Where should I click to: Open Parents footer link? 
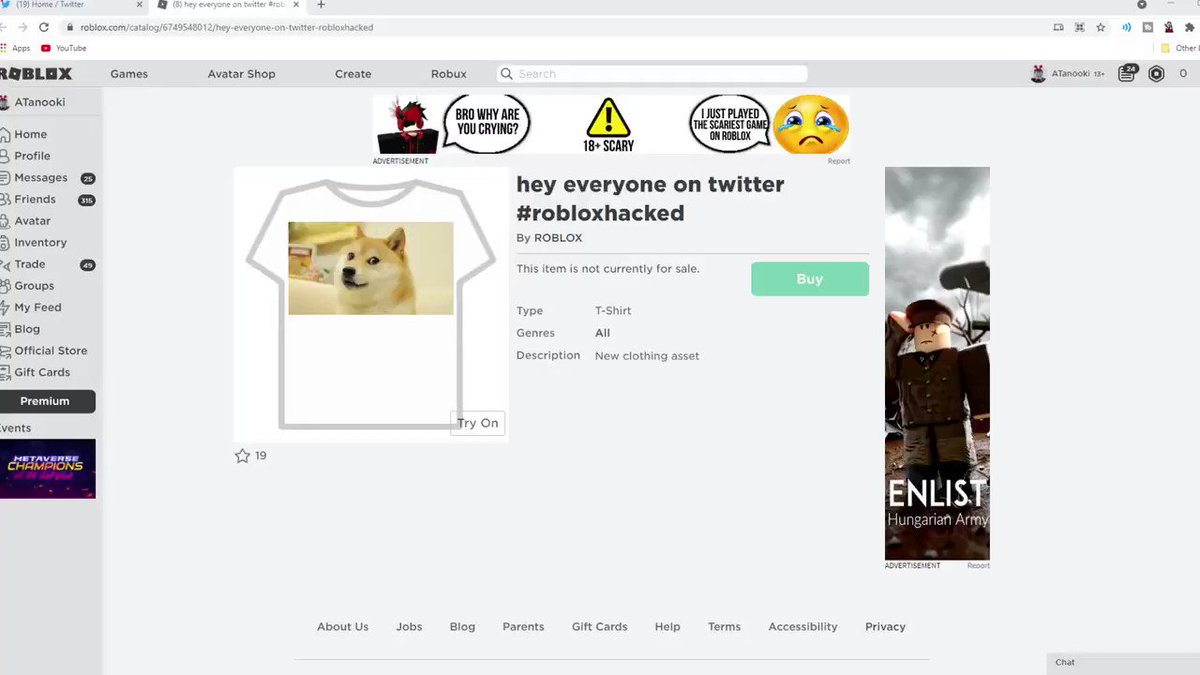pyautogui.click(x=523, y=627)
